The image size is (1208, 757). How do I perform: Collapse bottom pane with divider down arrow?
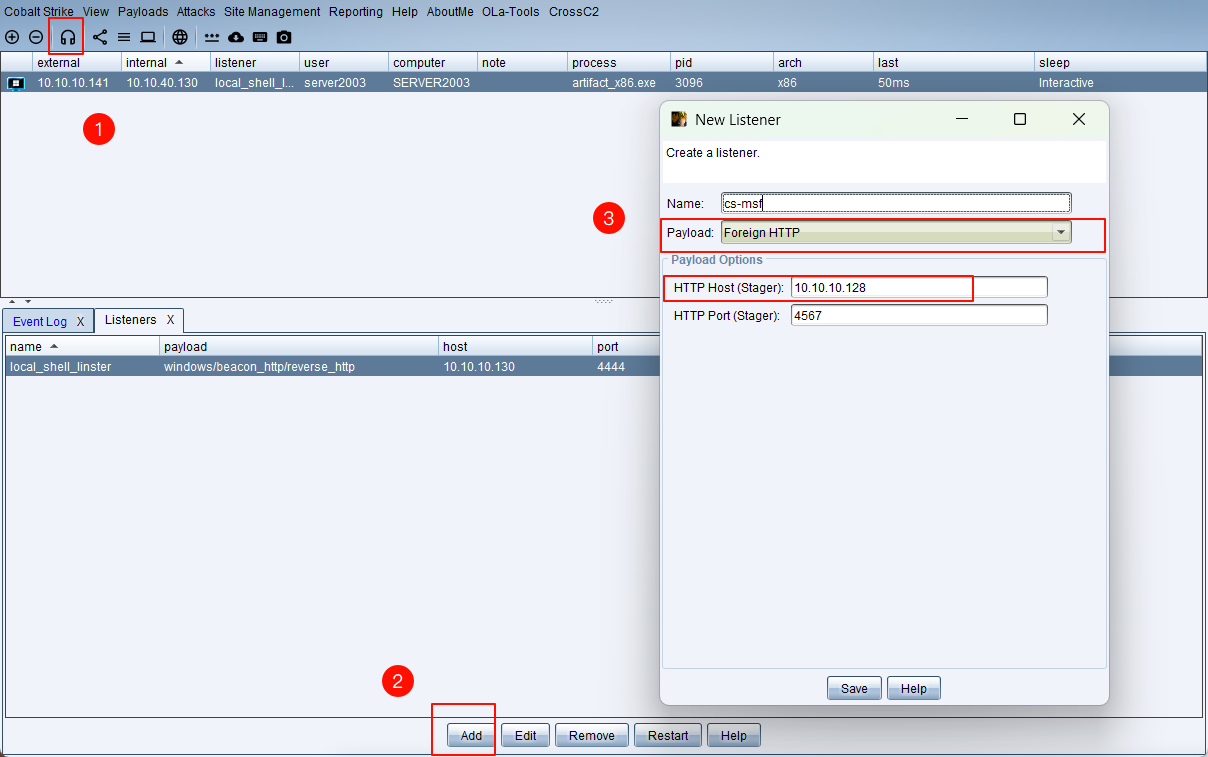click(x=27, y=301)
